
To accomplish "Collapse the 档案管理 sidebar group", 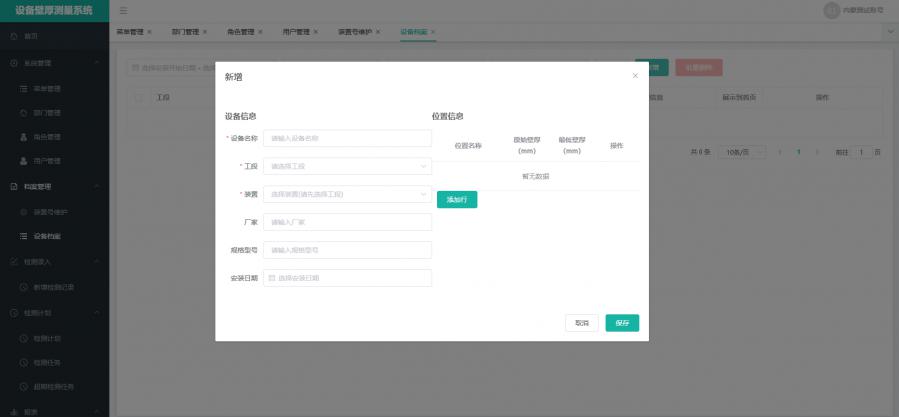I will [96, 186].
